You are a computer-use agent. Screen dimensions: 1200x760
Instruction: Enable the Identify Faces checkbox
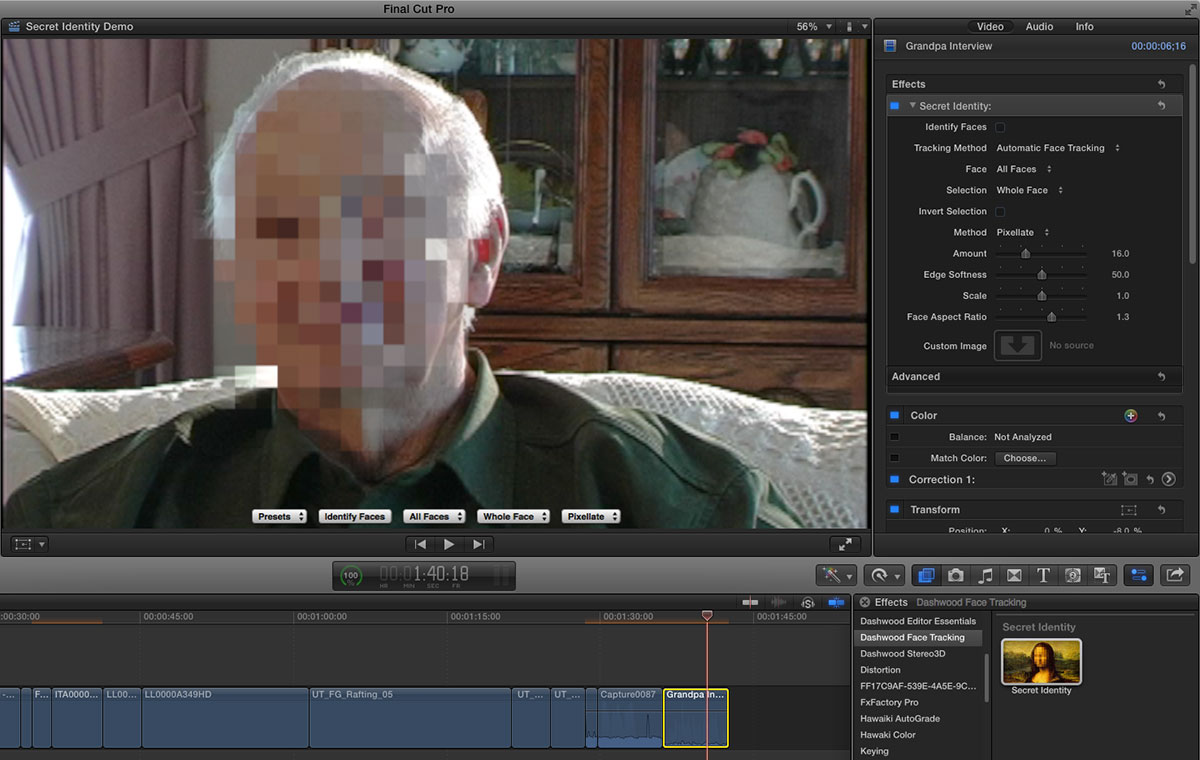pyautogui.click(x=1000, y=127)
